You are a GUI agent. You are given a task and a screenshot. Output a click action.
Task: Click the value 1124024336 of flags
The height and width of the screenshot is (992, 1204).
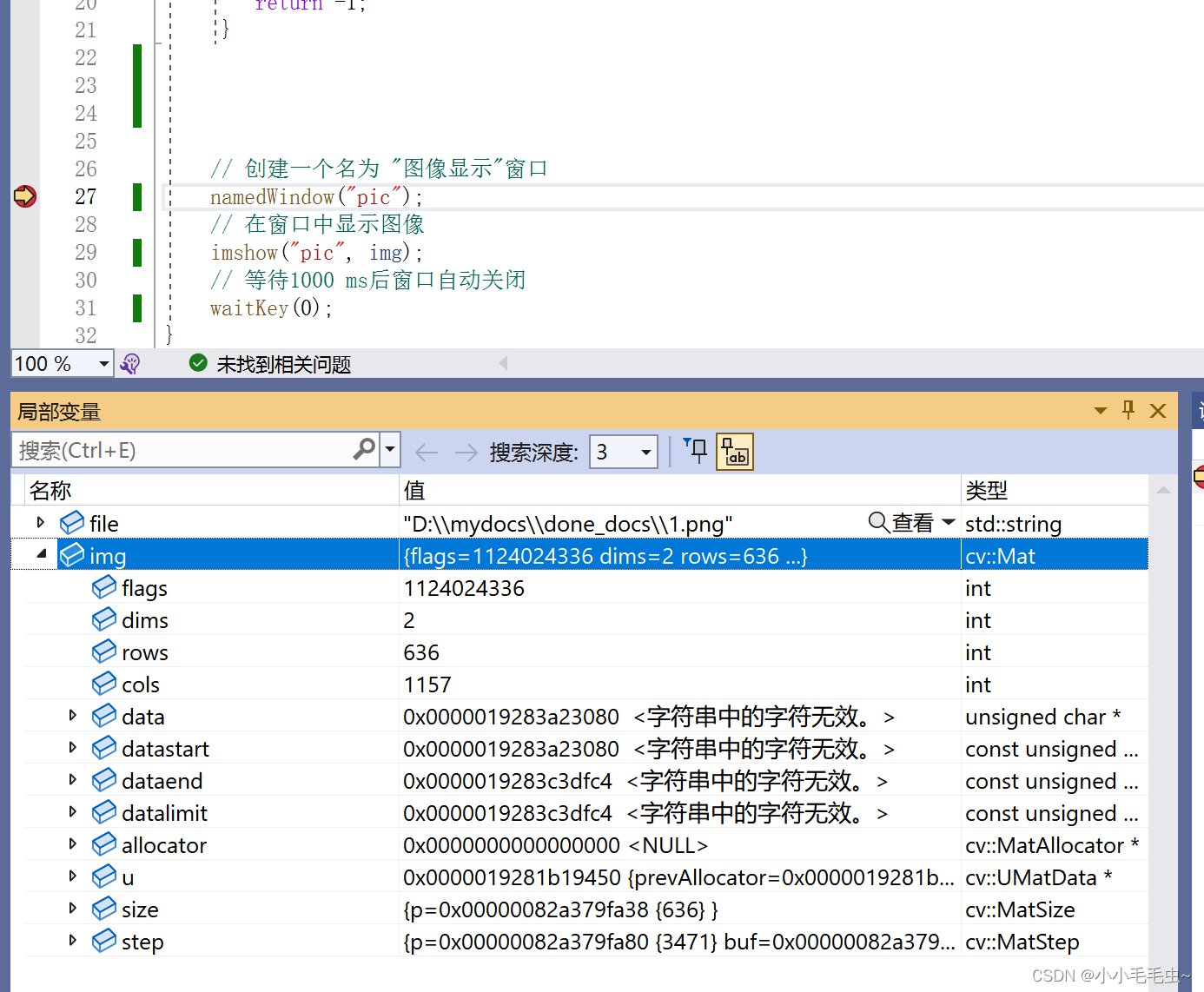[464, 588]
